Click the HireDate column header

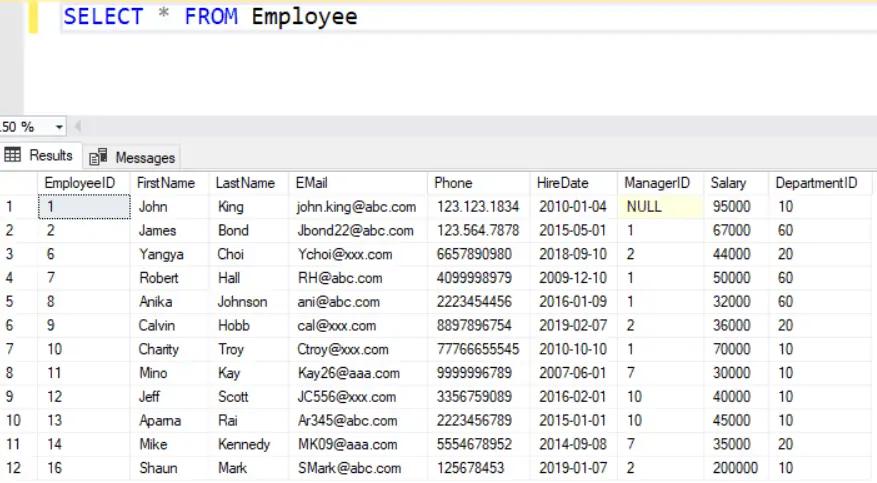(x=563, y=183)
